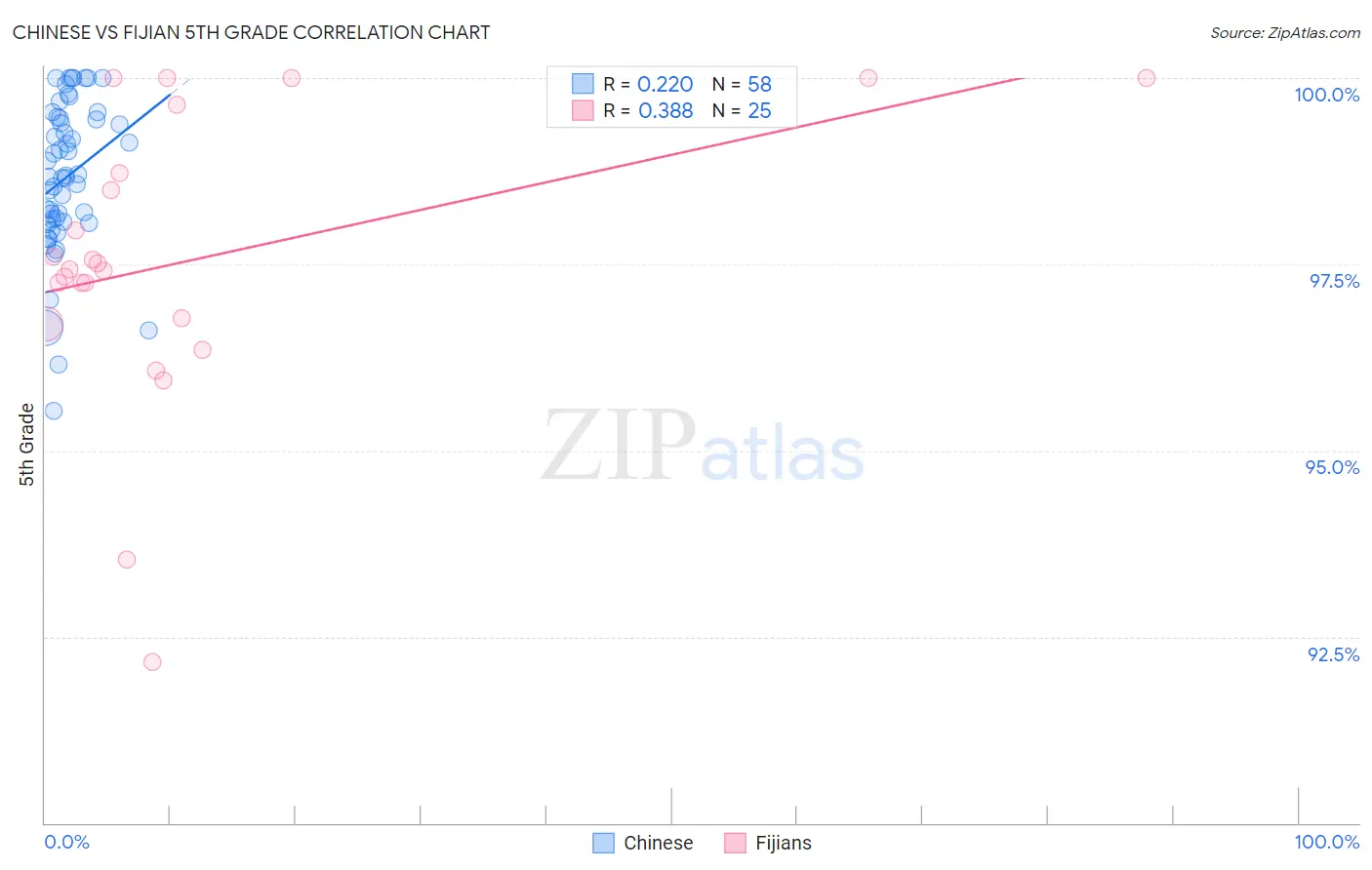Click the Chinese legend color swatch at bottom
The height and width of the screenshot is (870, 1372).
(x=604, y=843)
